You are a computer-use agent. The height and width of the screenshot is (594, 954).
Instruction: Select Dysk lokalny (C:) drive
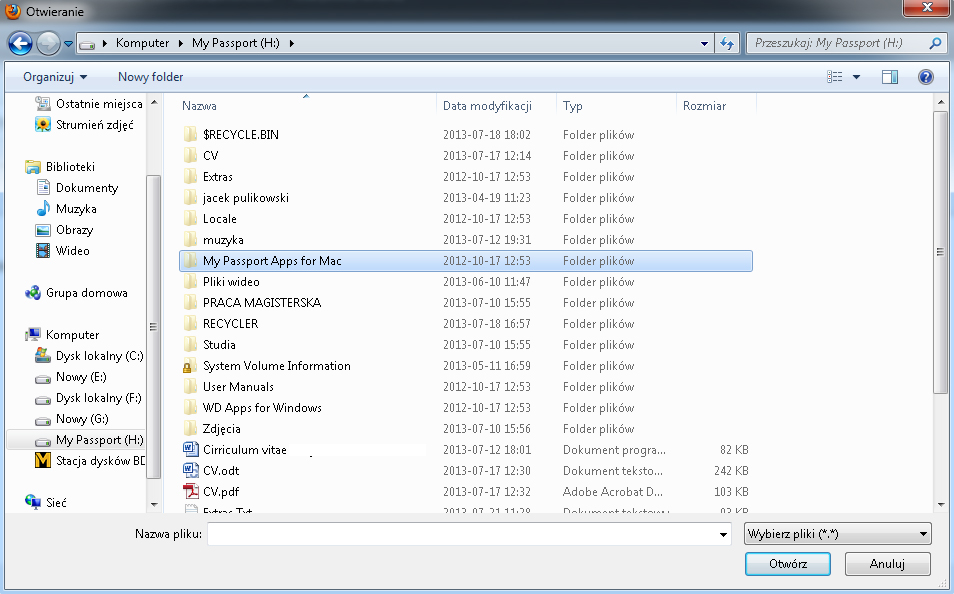pyautogui.click(x=89, y=355)
